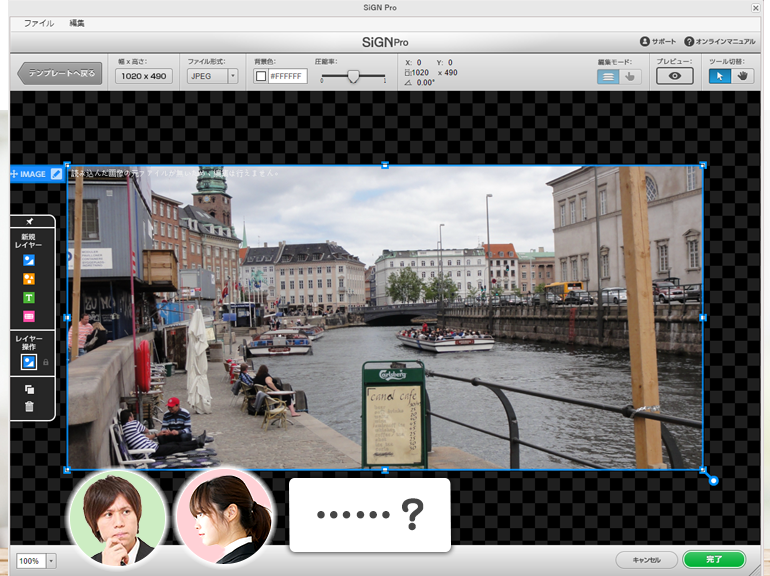The width and height of the screenshot is (770, 576).
Task: Click the right-middle resize handle
Action: (703, 318)
